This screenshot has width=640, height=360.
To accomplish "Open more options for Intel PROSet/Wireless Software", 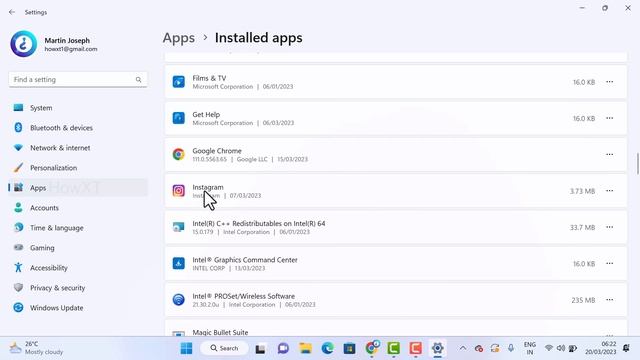I will click(x=609, y=300).
